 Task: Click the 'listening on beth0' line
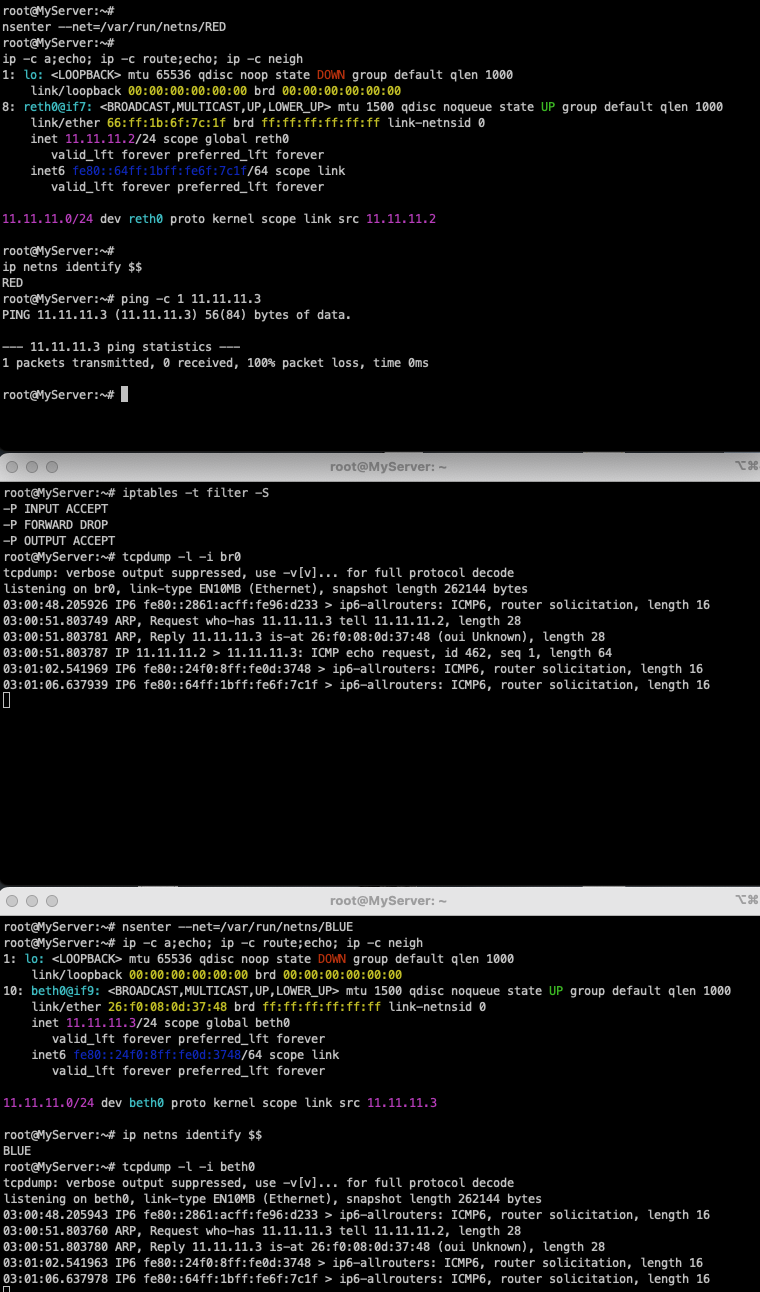(x=272, y=1199)
